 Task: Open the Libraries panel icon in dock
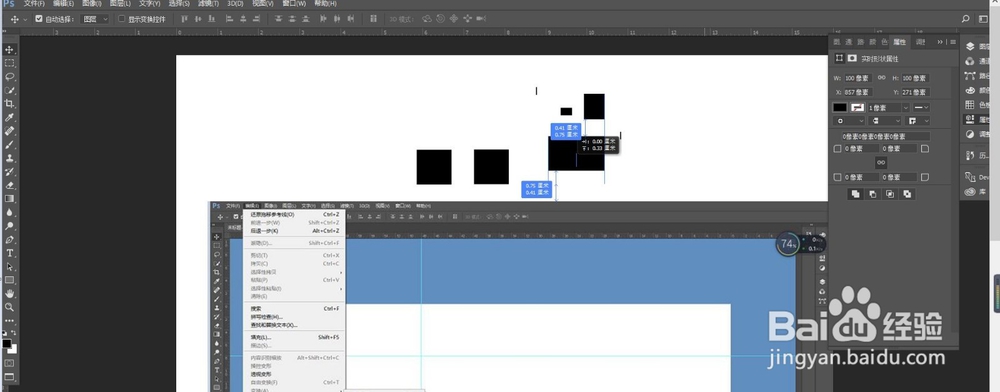click(x=970, y=191)
